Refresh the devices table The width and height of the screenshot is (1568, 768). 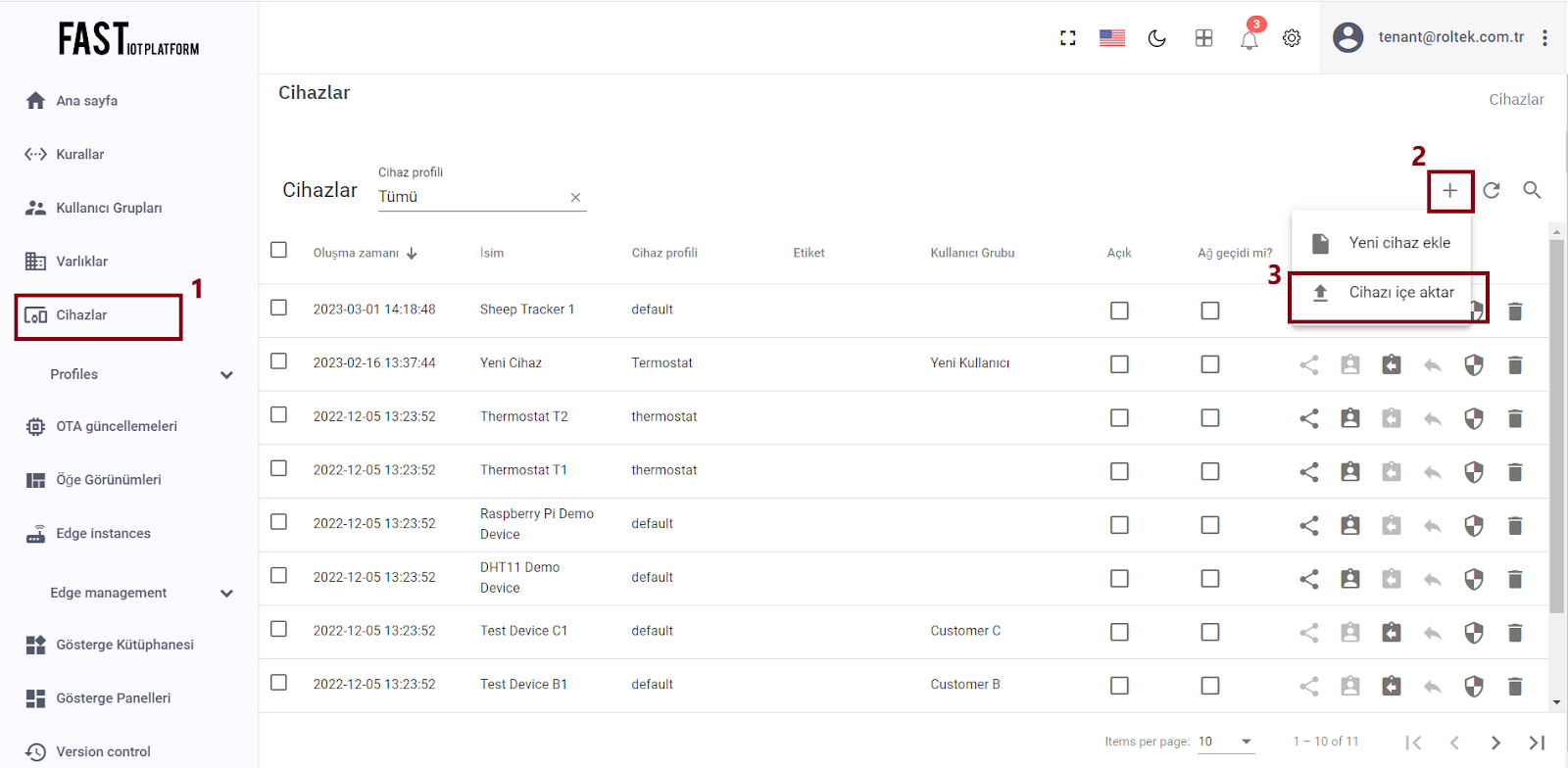point(1492,190)
